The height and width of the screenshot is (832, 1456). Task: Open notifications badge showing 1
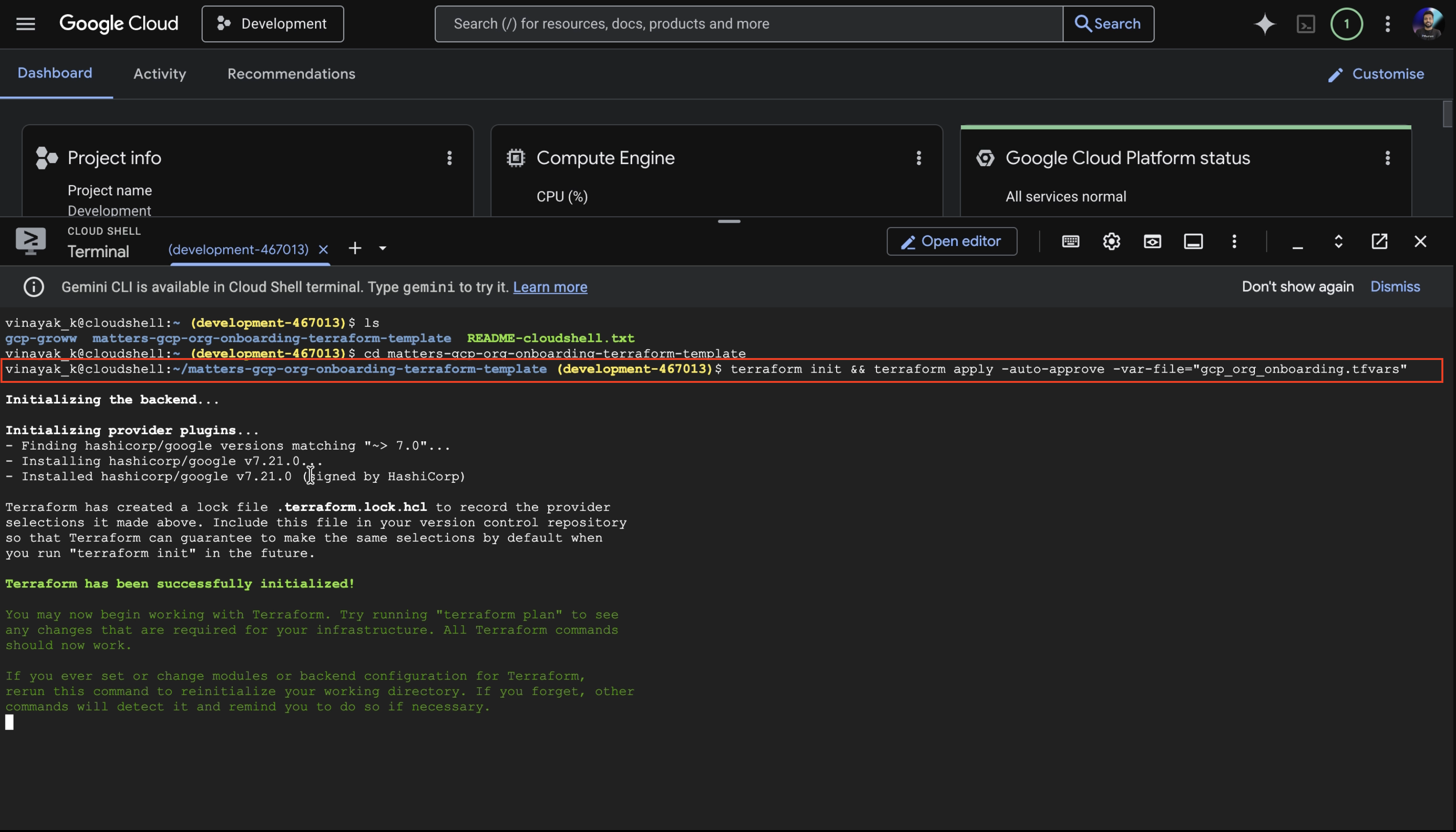click(x=1346, y=24)
